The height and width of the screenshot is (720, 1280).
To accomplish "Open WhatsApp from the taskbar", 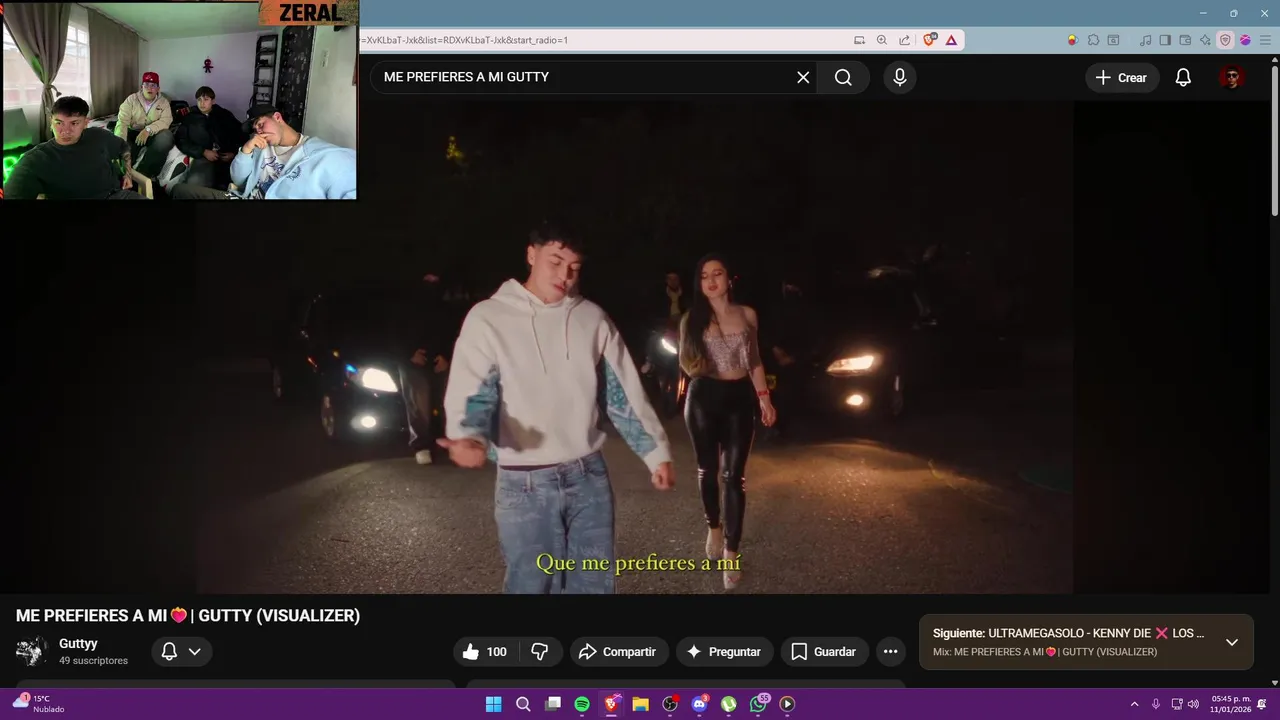I will coord(759,704).
